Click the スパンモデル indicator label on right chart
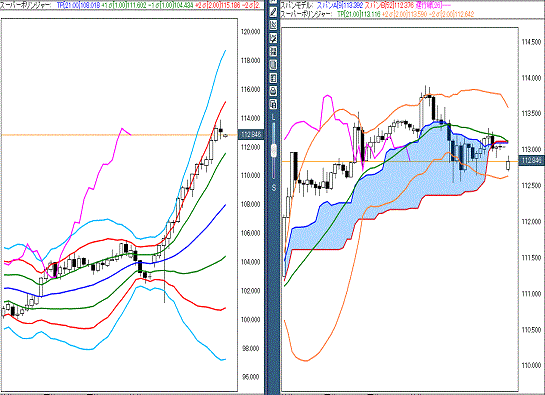 coord(296,6)
